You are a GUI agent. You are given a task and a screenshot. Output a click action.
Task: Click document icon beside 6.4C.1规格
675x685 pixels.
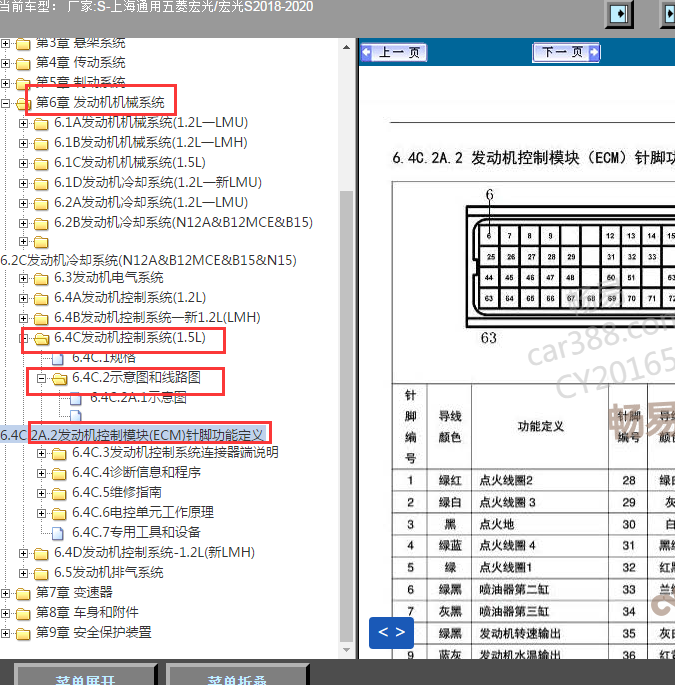[59, 358]
